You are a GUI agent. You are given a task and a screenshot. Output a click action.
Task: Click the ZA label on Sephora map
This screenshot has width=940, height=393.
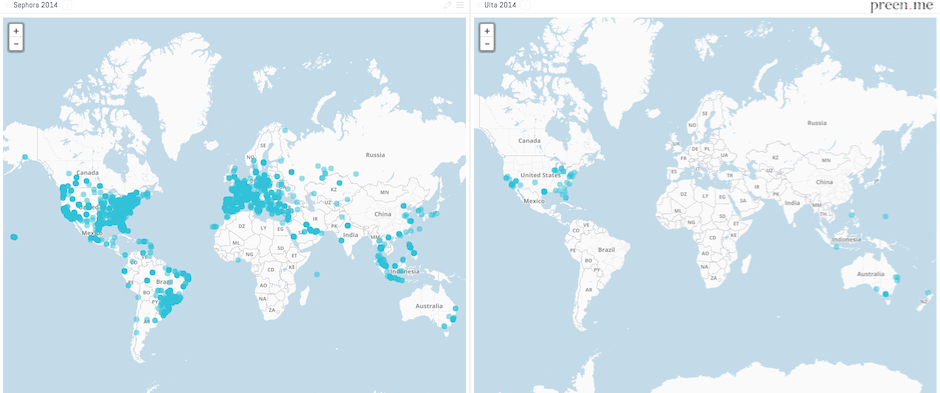[272, 310]
